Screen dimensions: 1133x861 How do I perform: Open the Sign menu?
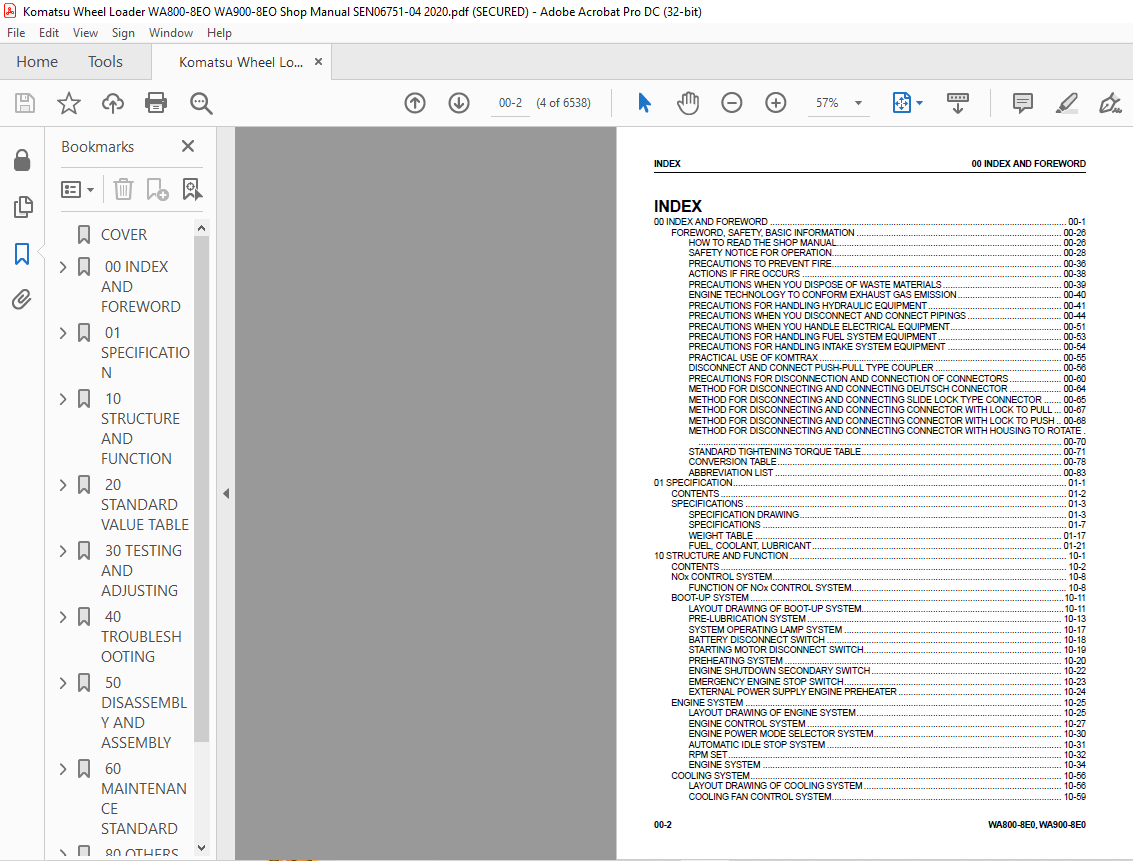click(x=123, y=33)
